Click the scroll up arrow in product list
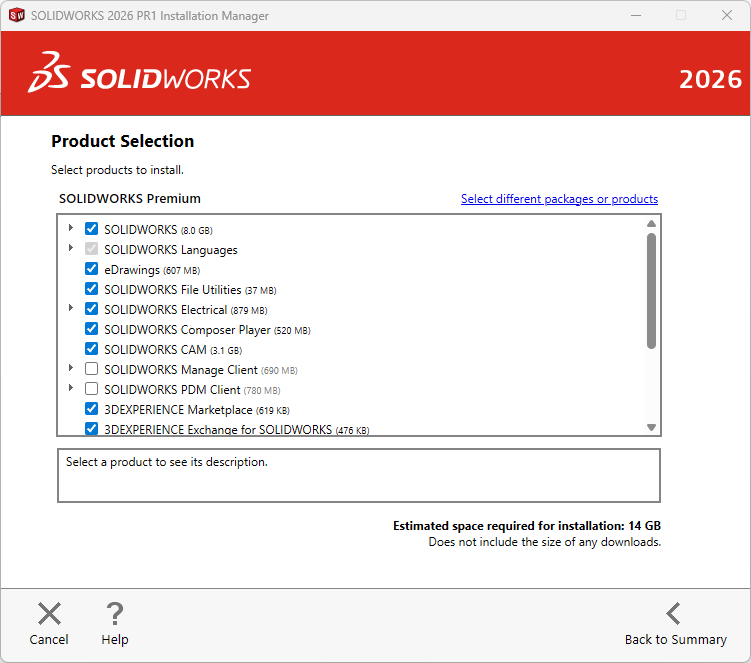The width and height of the screenshot is (751, 663). point(651,224)
